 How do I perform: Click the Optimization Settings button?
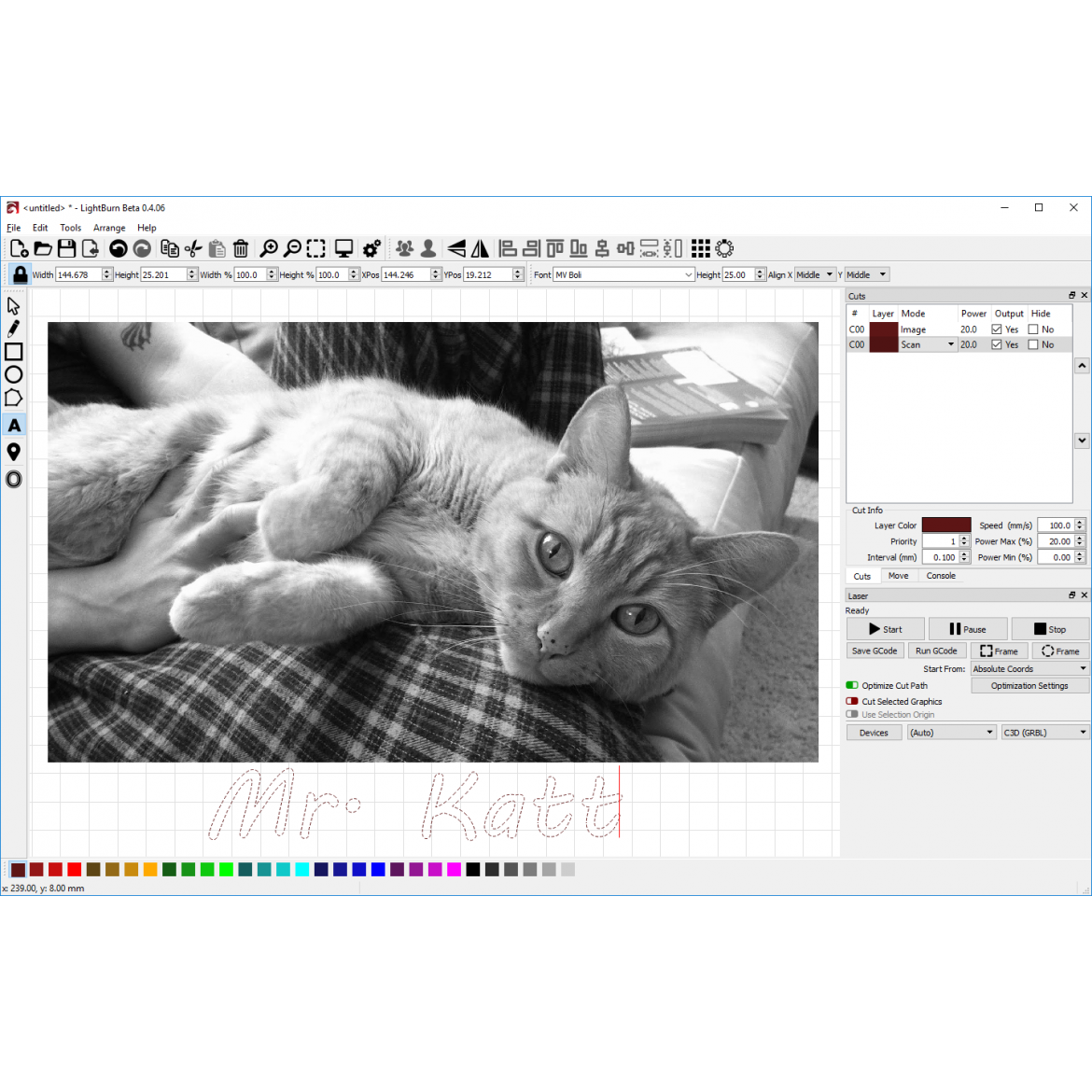1029,685
